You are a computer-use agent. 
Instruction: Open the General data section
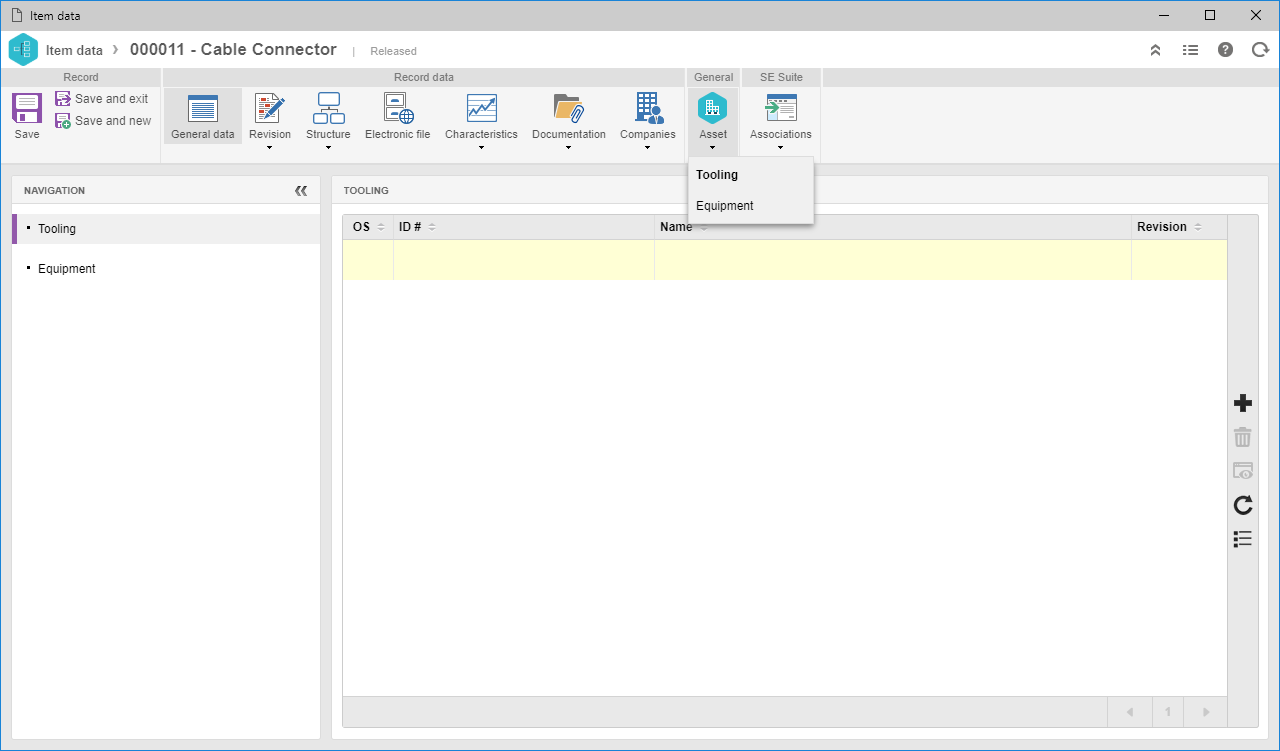point(203,116)
